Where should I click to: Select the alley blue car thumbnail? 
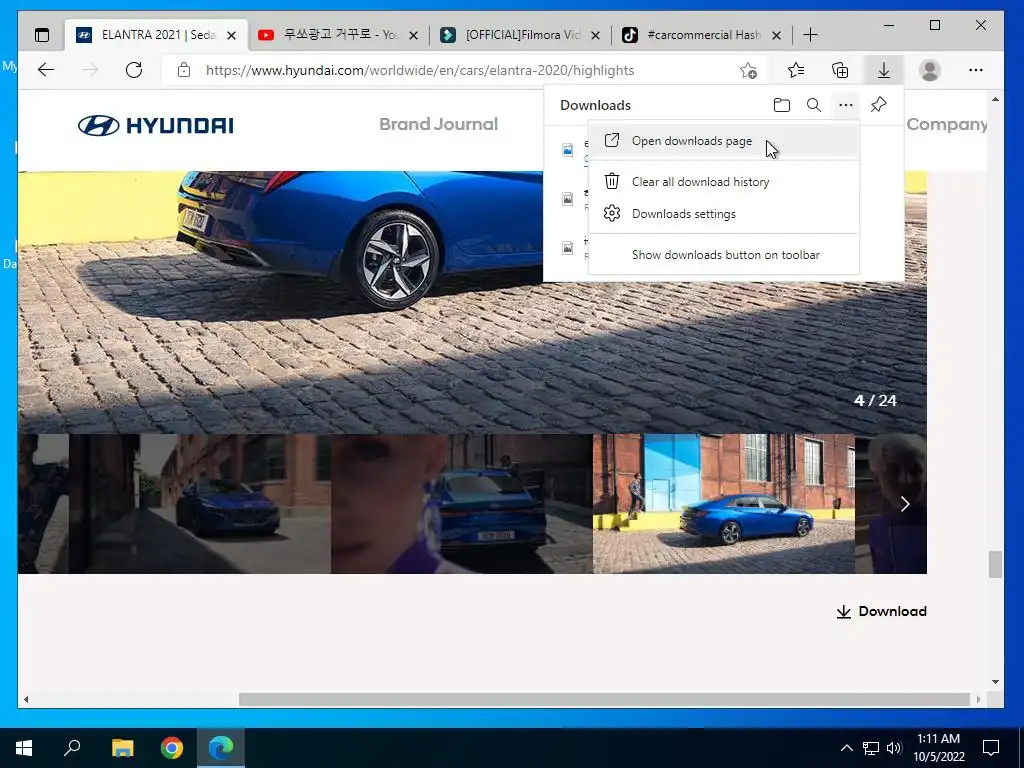(x=200, y=504)
